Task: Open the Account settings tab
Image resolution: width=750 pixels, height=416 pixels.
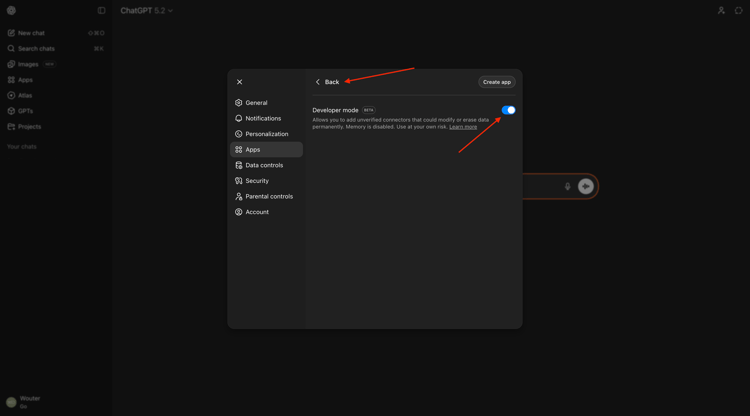Action: pyautogui.click(x=266, y=212)
